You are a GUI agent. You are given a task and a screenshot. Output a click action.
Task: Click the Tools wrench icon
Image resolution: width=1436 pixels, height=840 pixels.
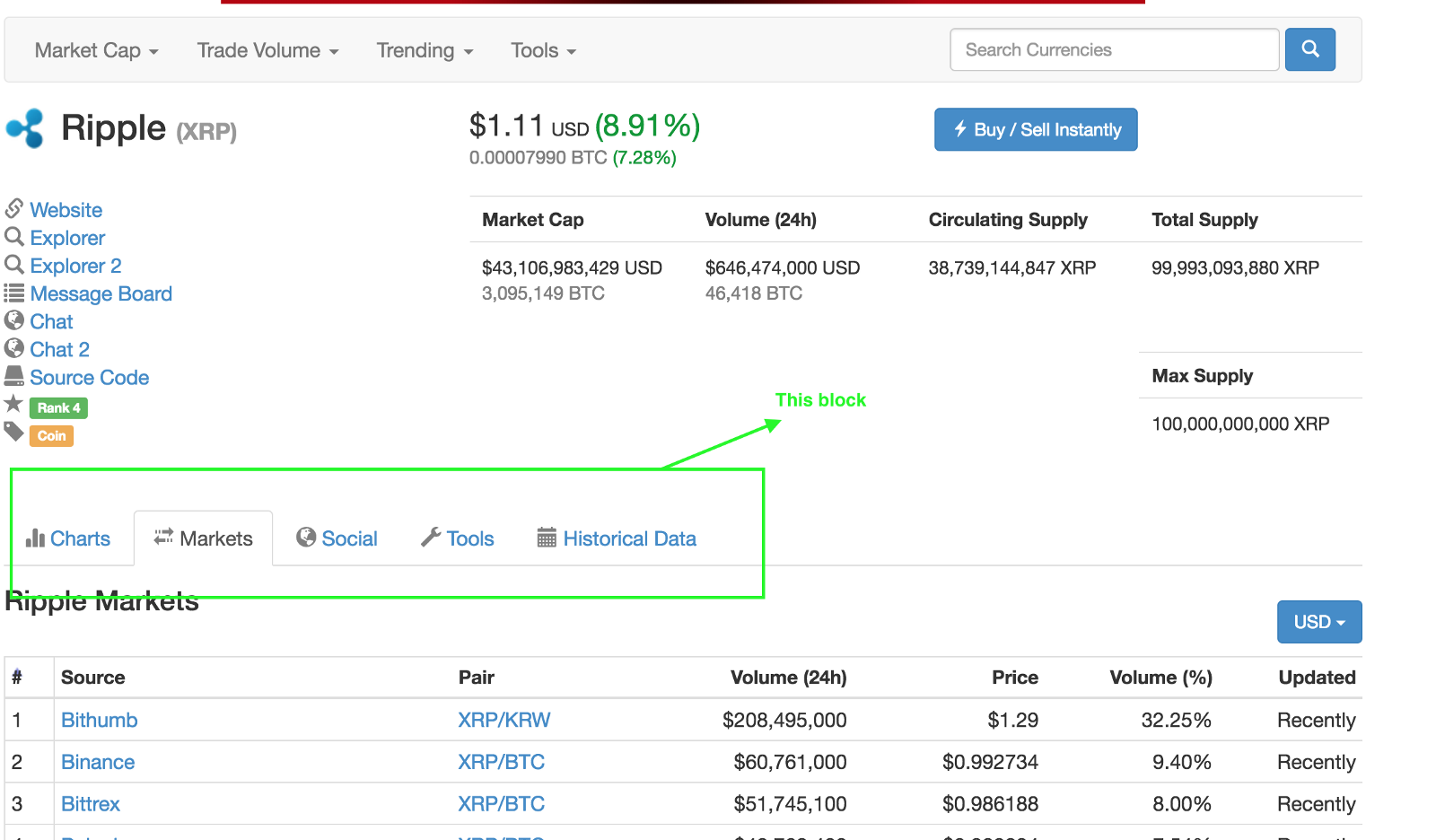tap(431, 538)
